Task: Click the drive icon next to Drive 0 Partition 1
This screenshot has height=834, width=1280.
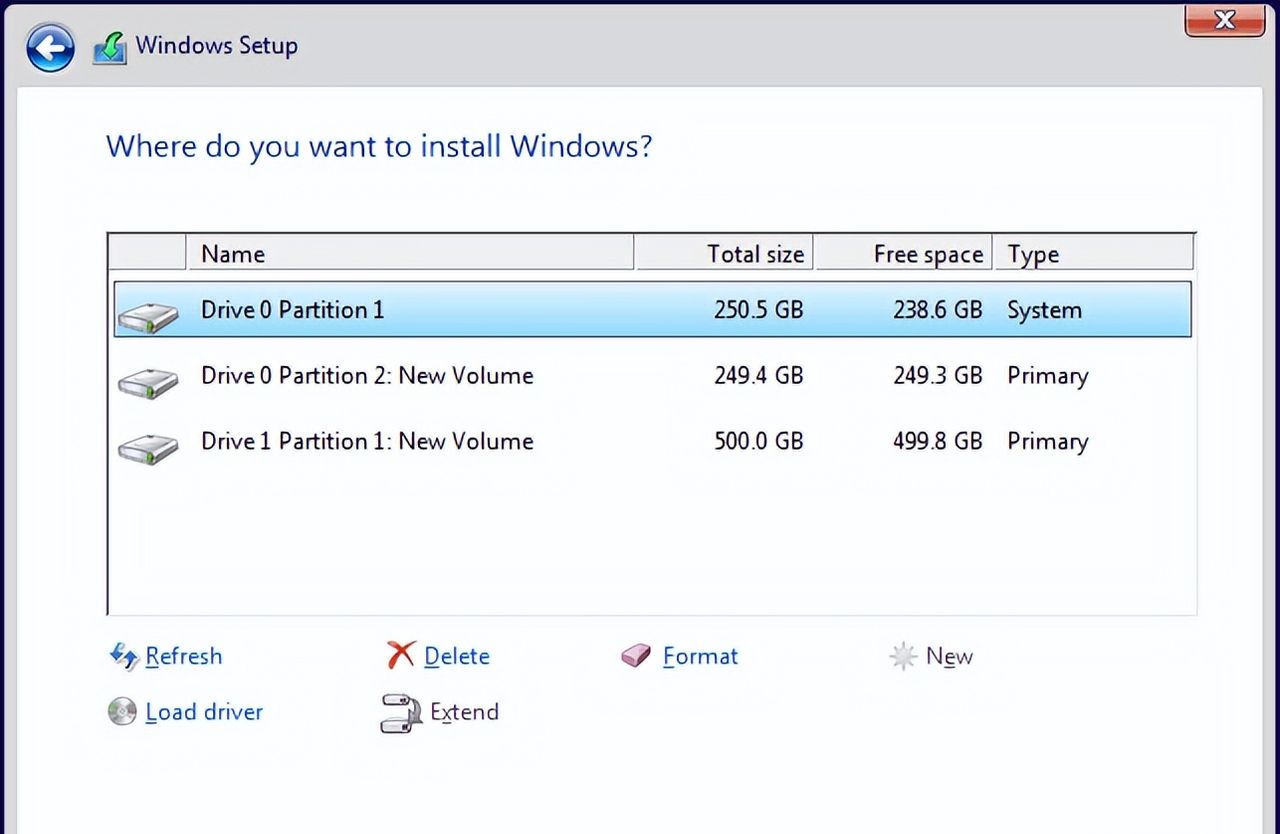Action: click(x=147, y=313)
